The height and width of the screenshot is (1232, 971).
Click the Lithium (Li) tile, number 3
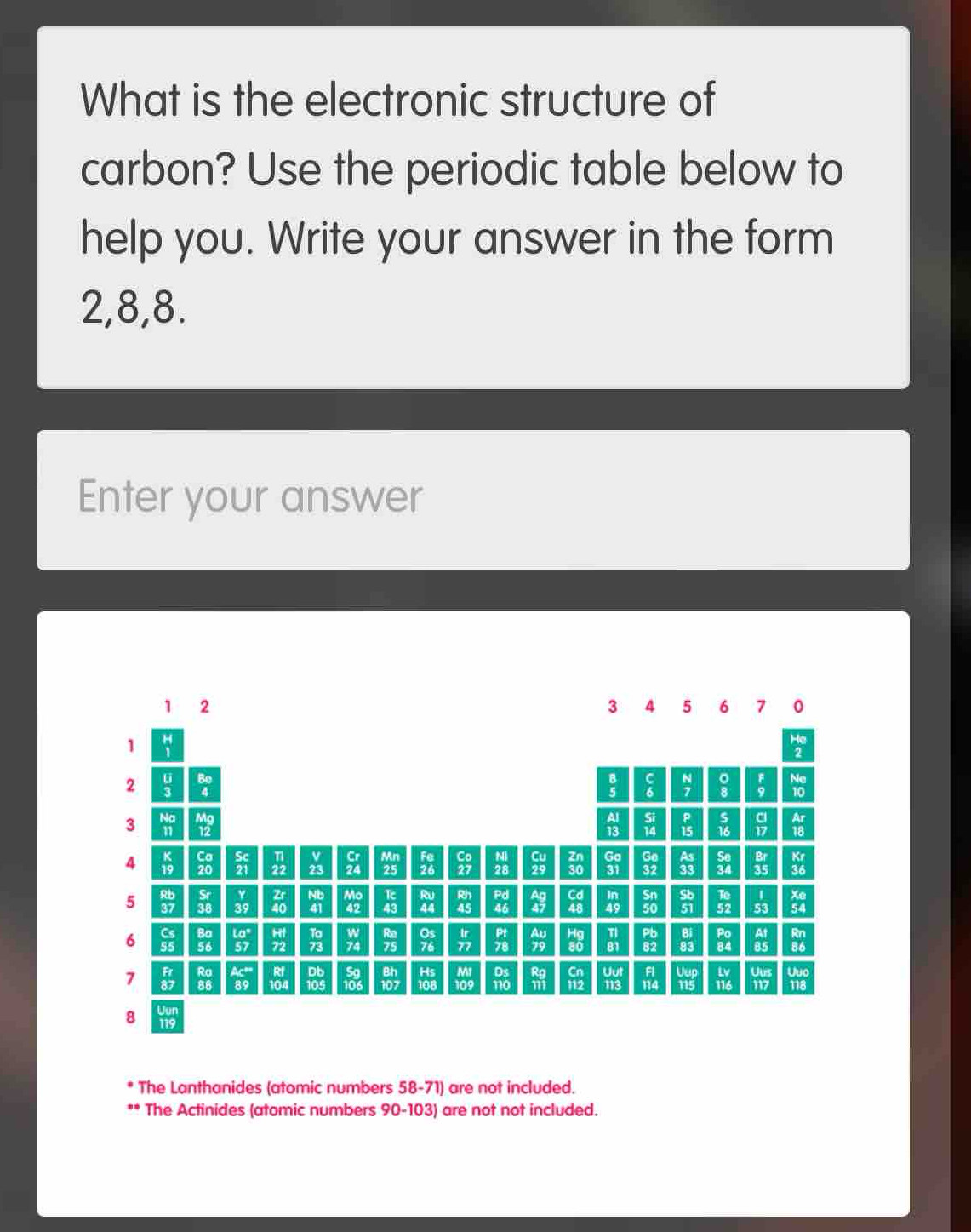[x=168, y=784]
